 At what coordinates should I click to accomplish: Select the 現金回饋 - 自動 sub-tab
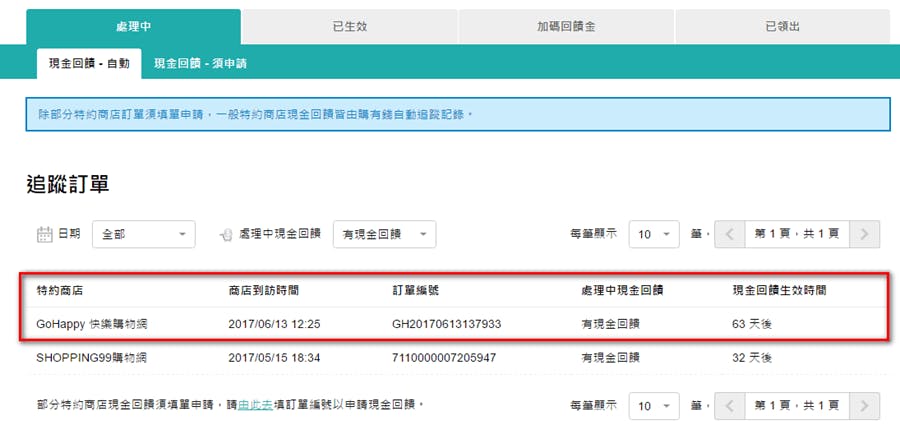tap(89, 64)
